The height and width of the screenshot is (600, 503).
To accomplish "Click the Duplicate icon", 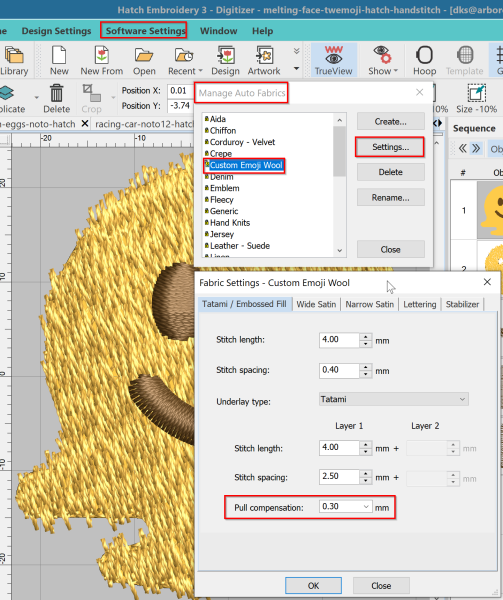I will pyautogui.click(x=11, y=99).
